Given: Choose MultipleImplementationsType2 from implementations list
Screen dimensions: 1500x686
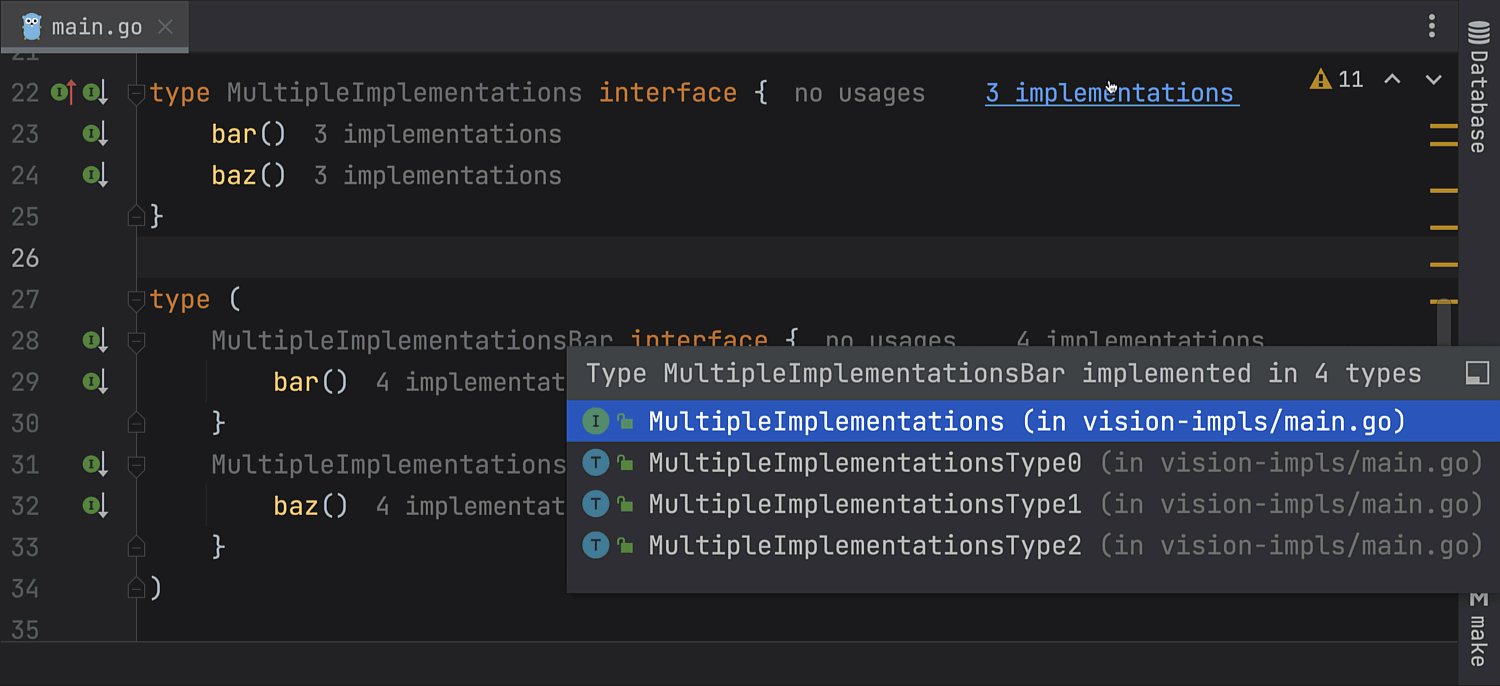Looking at the screenshot, I should (x=864, y=545).
